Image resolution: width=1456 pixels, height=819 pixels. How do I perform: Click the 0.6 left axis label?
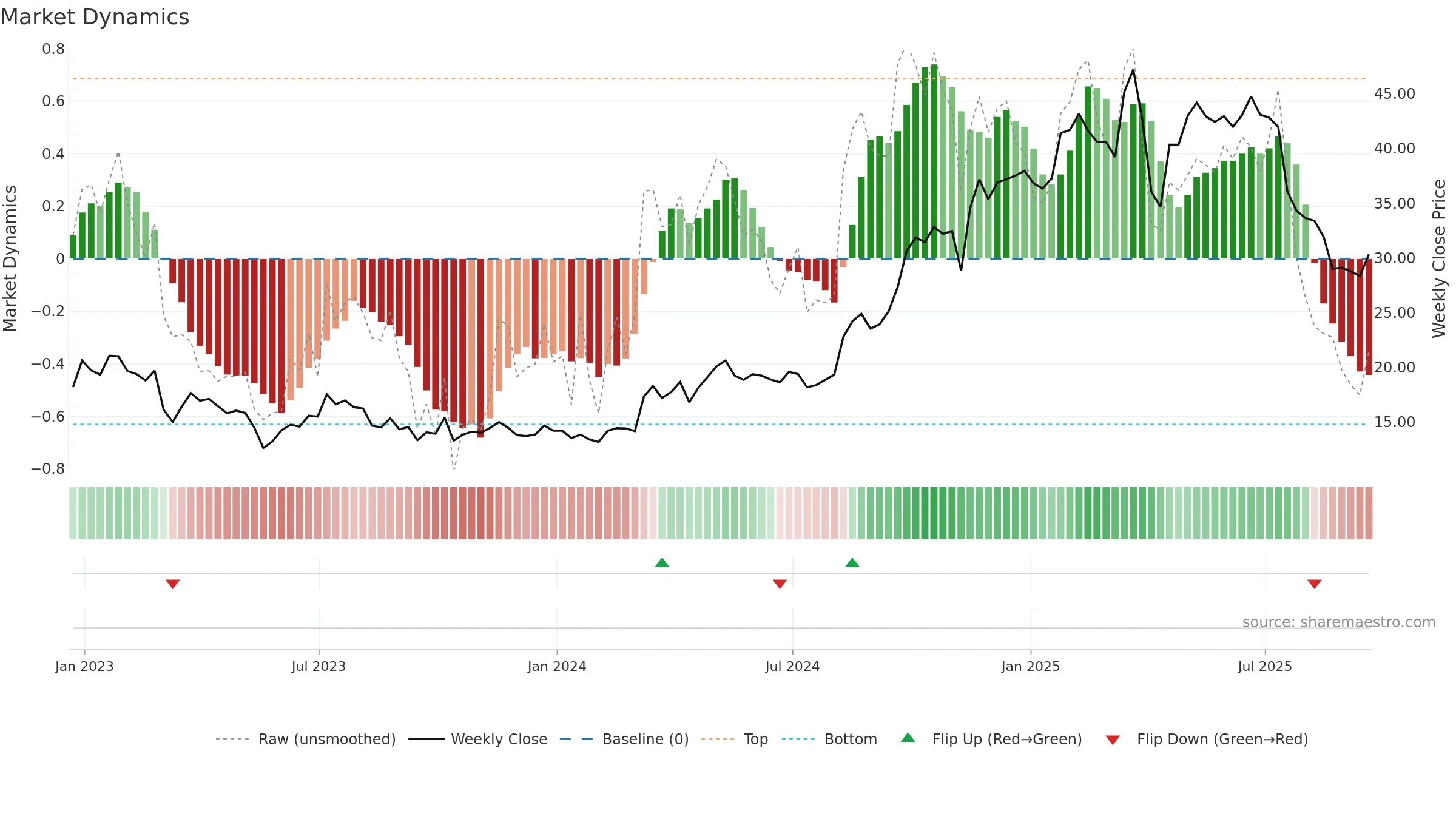pyautogui.click(x=53, y=101)
